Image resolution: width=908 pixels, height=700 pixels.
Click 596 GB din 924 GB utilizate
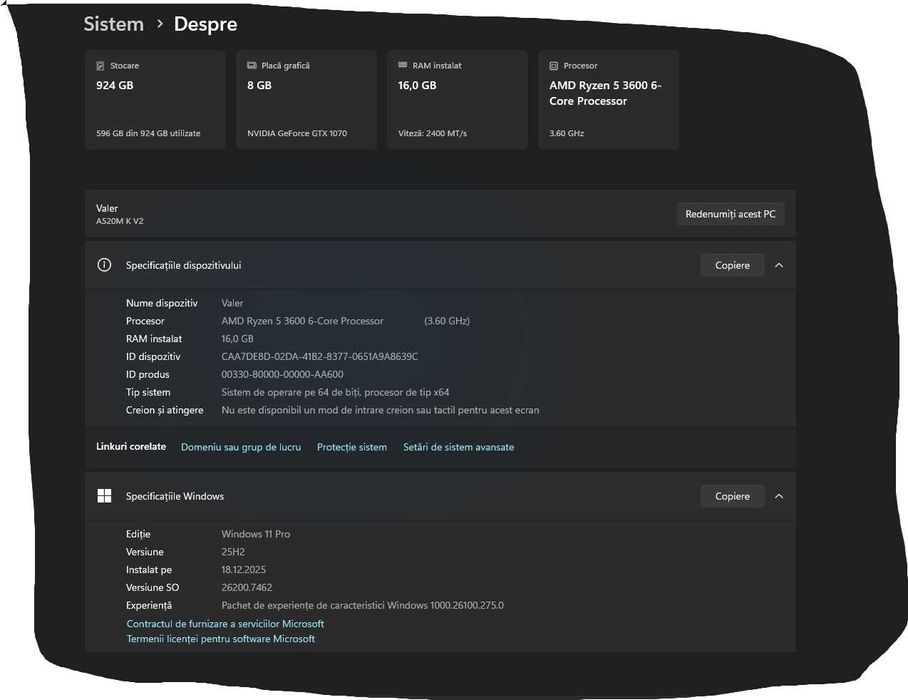[x=148, y=133]
